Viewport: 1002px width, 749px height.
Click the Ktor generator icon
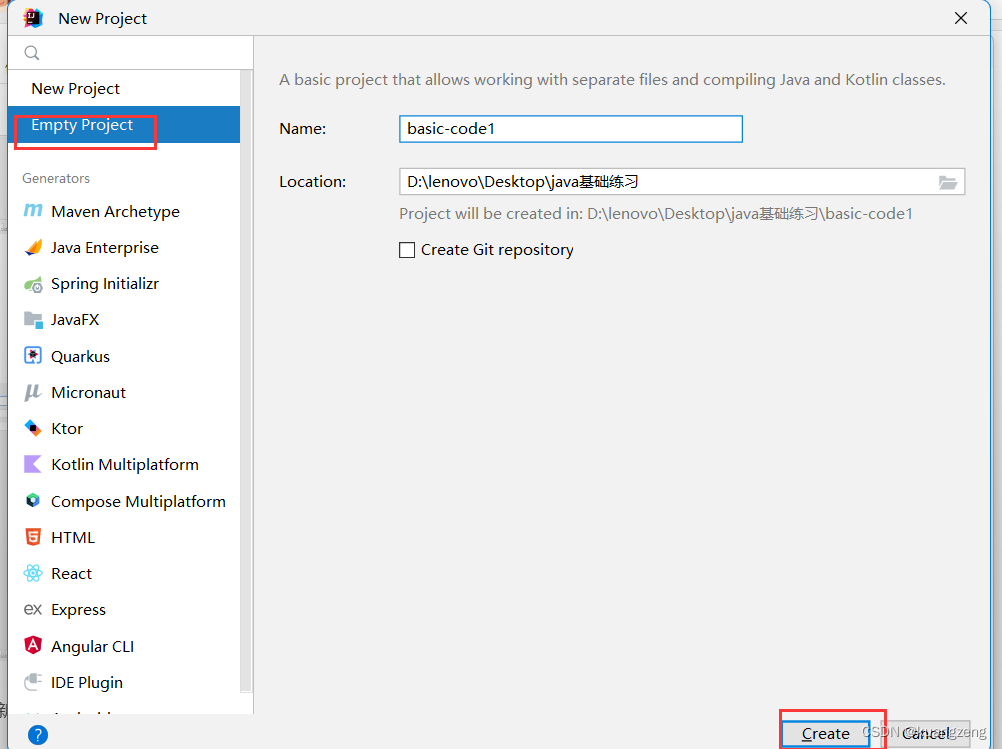[x=33, y=428]
